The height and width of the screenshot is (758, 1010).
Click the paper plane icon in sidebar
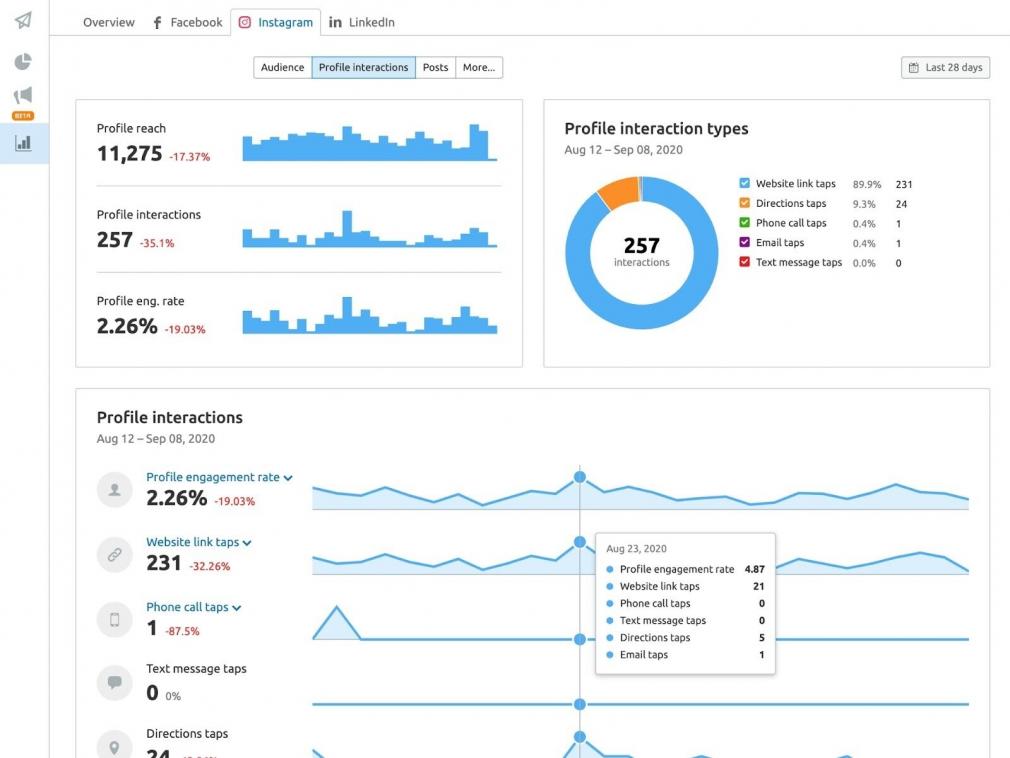pyautogui.click(x=23, y=20)
